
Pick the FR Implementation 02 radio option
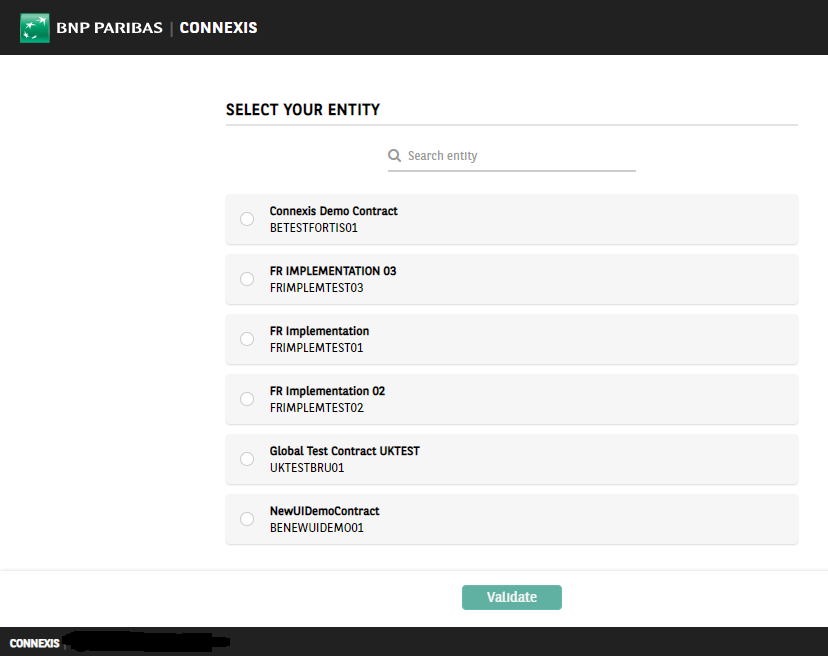tap(247, 399)
